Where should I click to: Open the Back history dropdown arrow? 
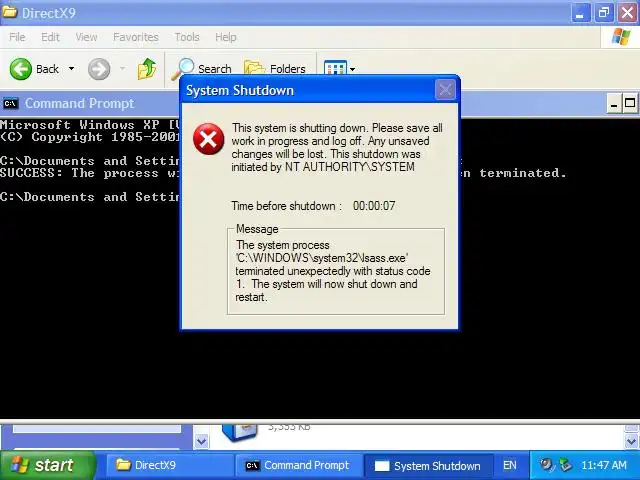(x=71, y=69)
